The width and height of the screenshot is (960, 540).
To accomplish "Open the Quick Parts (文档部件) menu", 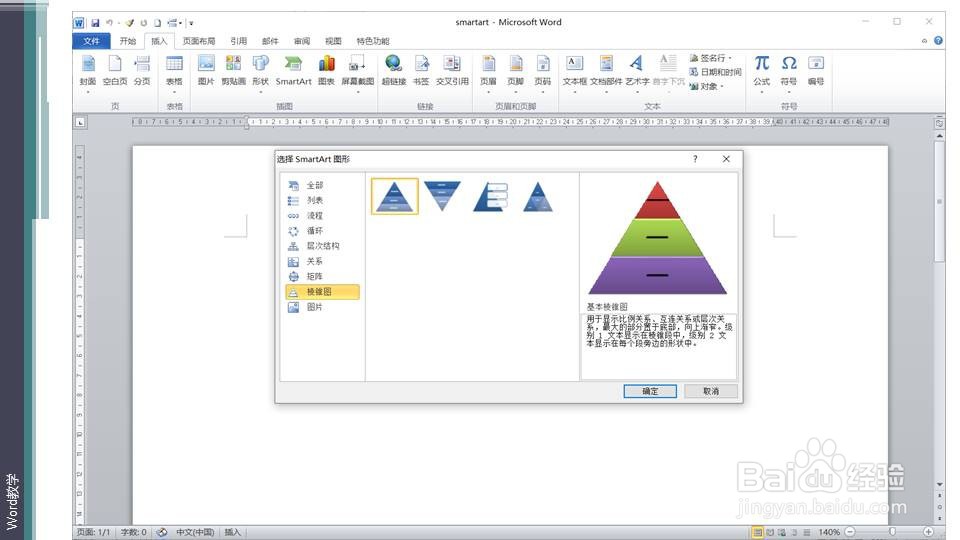I will click(606, 72).
